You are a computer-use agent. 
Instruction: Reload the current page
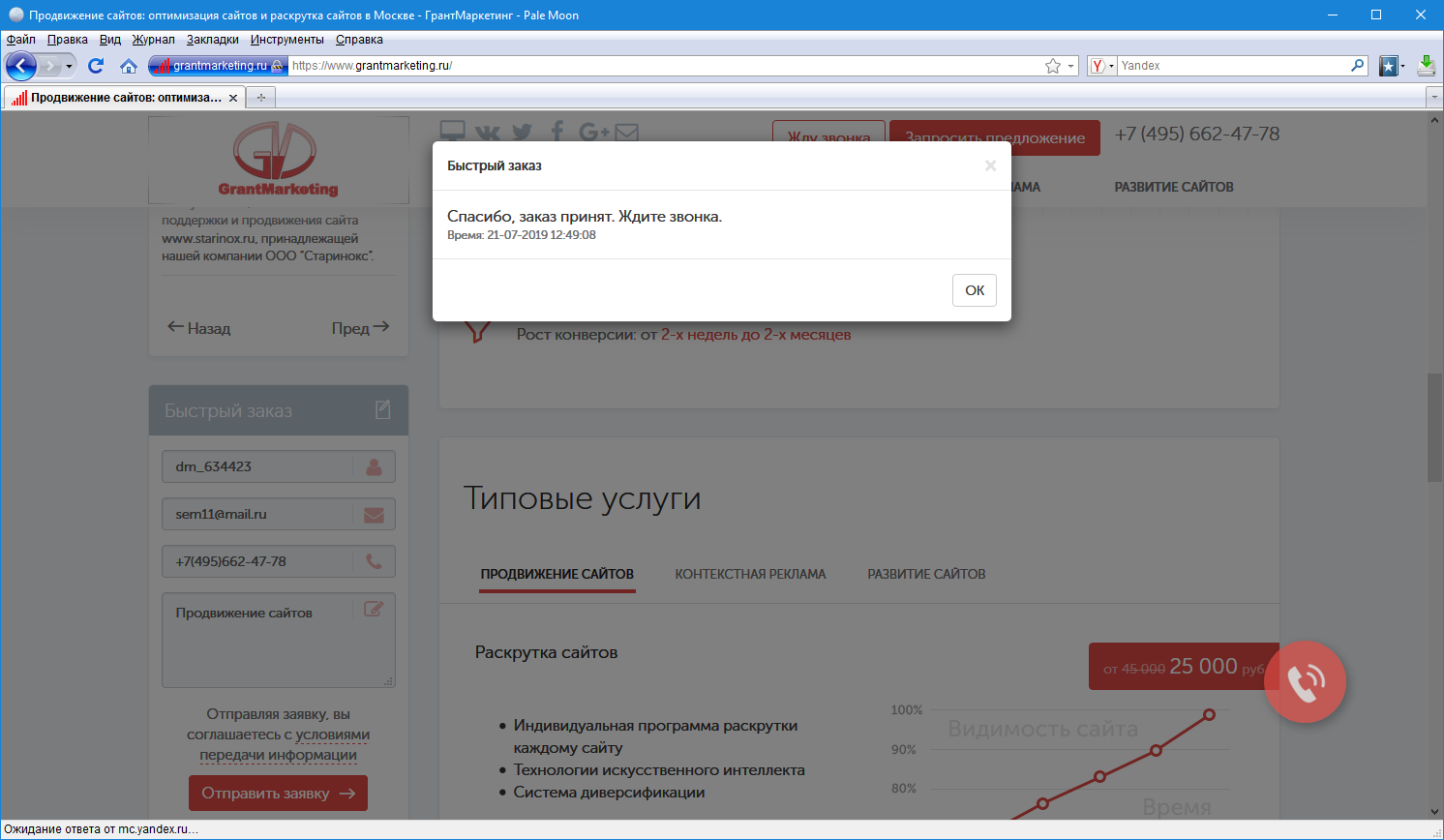[96, 66]
